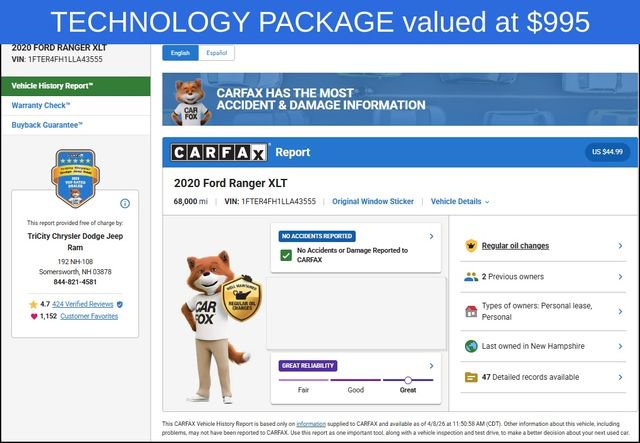Click 47 Detailed records available text

(x=530, y=377)
